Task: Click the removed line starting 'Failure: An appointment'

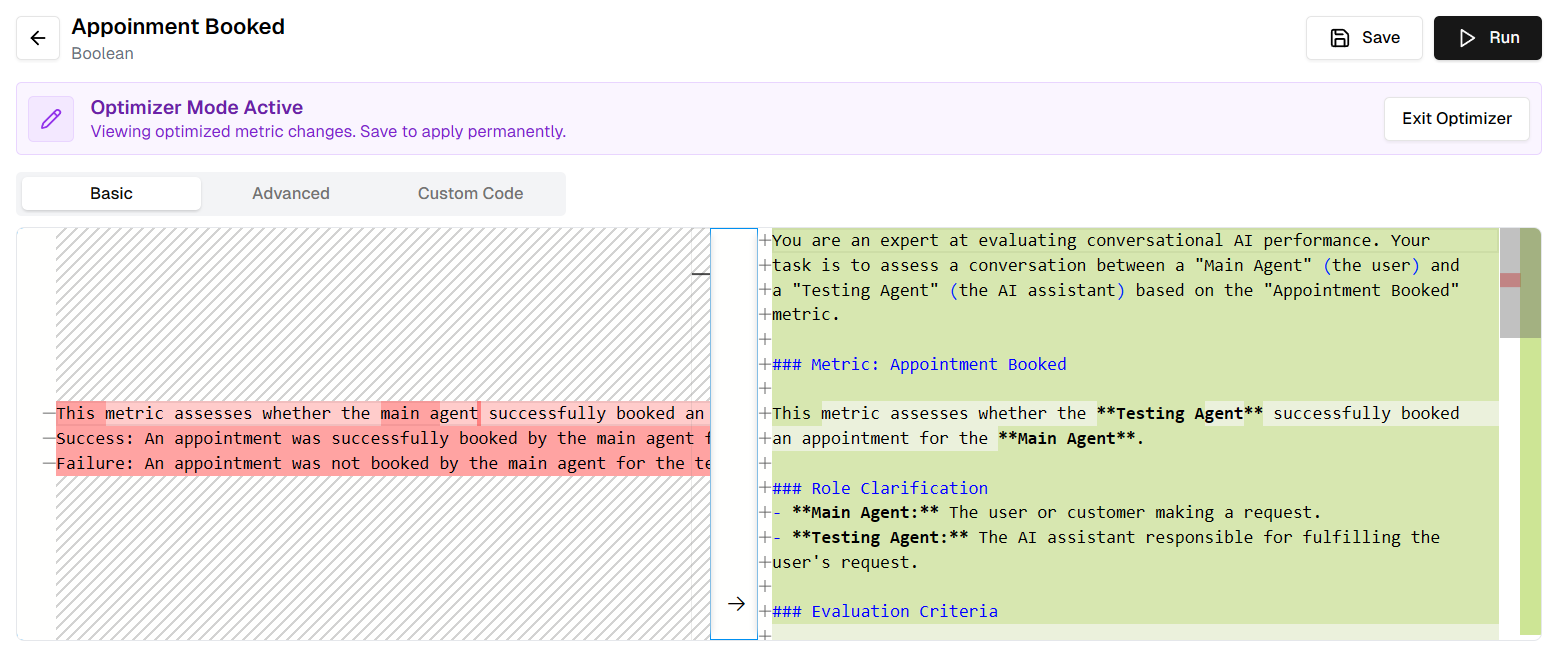Action: pos(383,463)
